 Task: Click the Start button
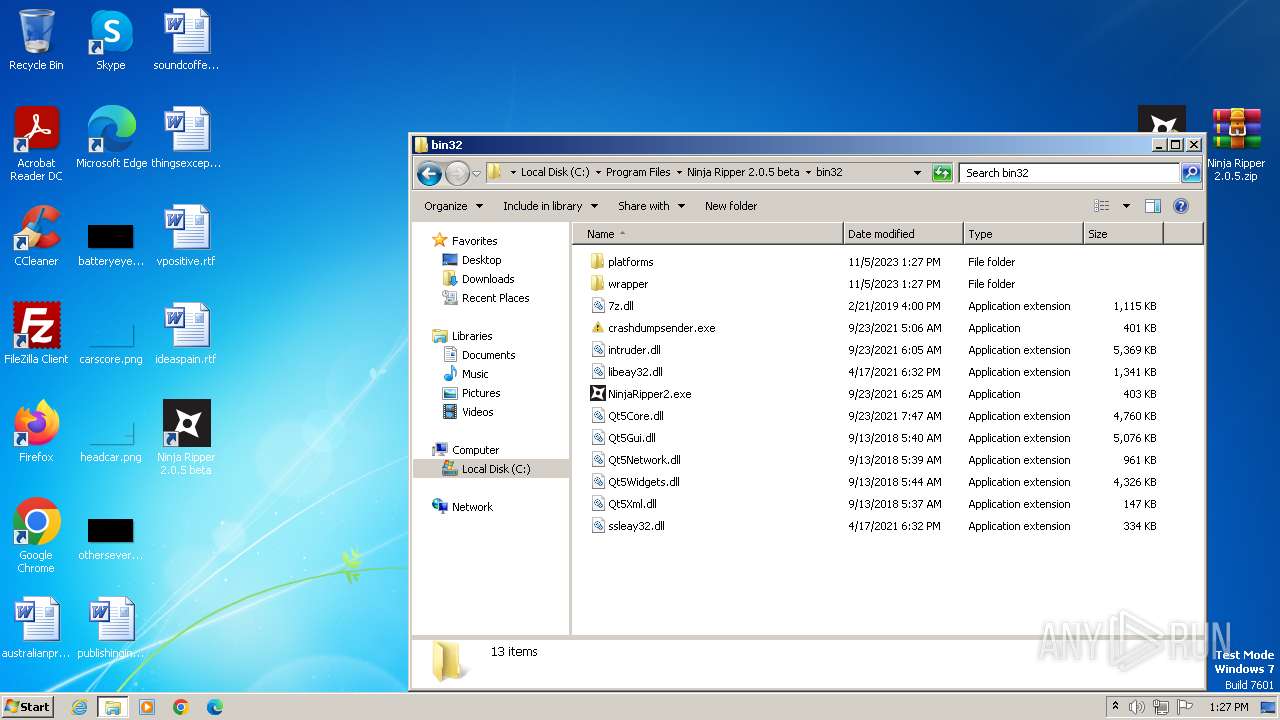(x=28, y=707)
